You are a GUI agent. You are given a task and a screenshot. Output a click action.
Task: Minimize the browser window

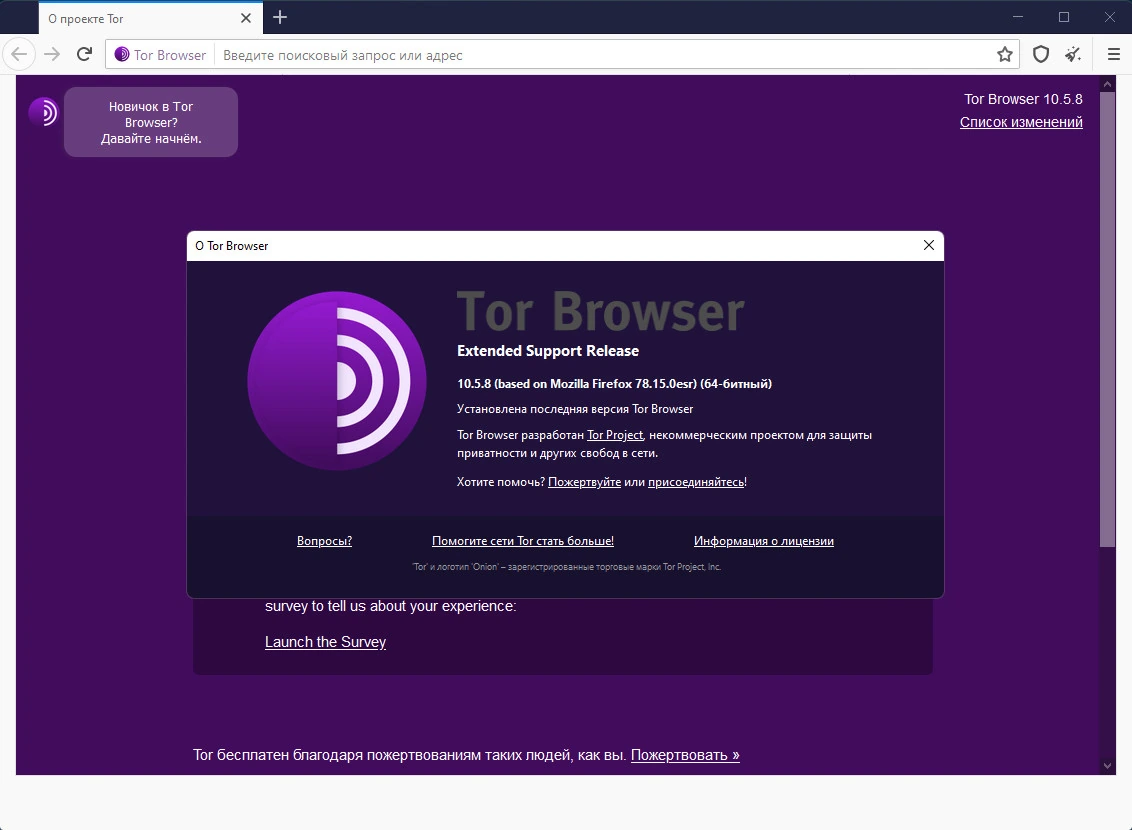tap(1018, 17)
